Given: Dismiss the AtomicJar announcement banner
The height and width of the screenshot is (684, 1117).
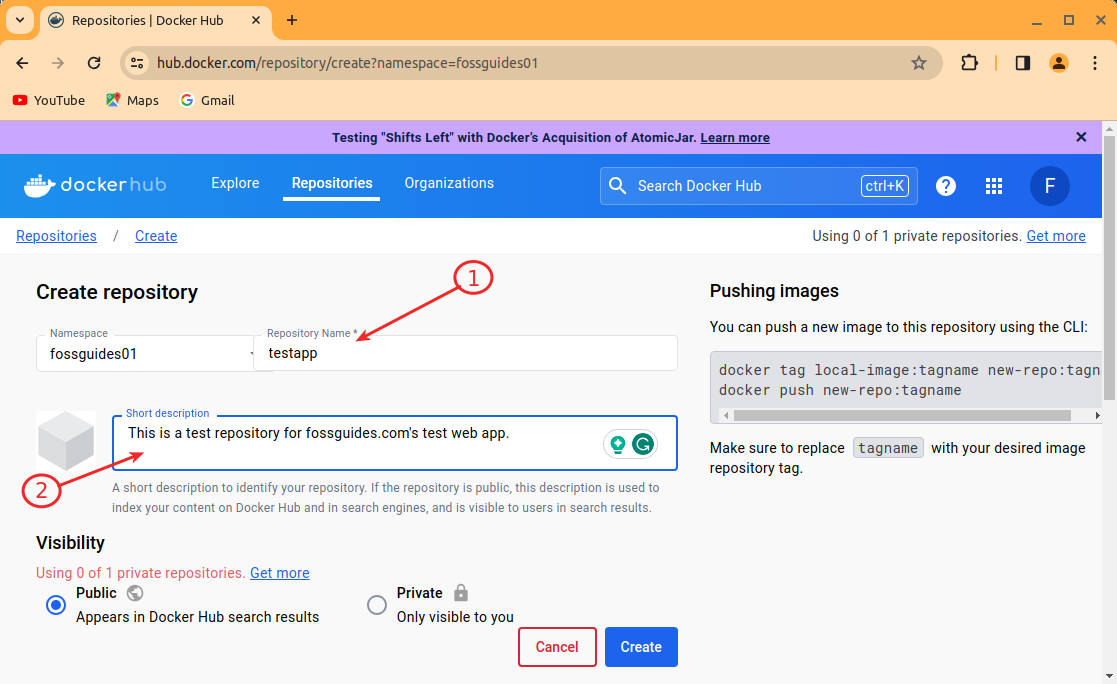Looking at the screenshot, I should point(1081,137).
